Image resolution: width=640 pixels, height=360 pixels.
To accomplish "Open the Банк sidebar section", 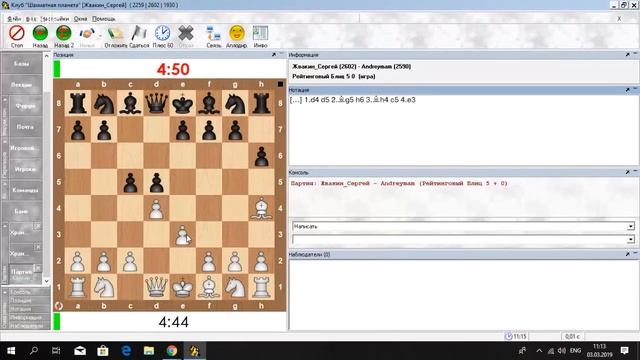I will (x=21, y=211).
